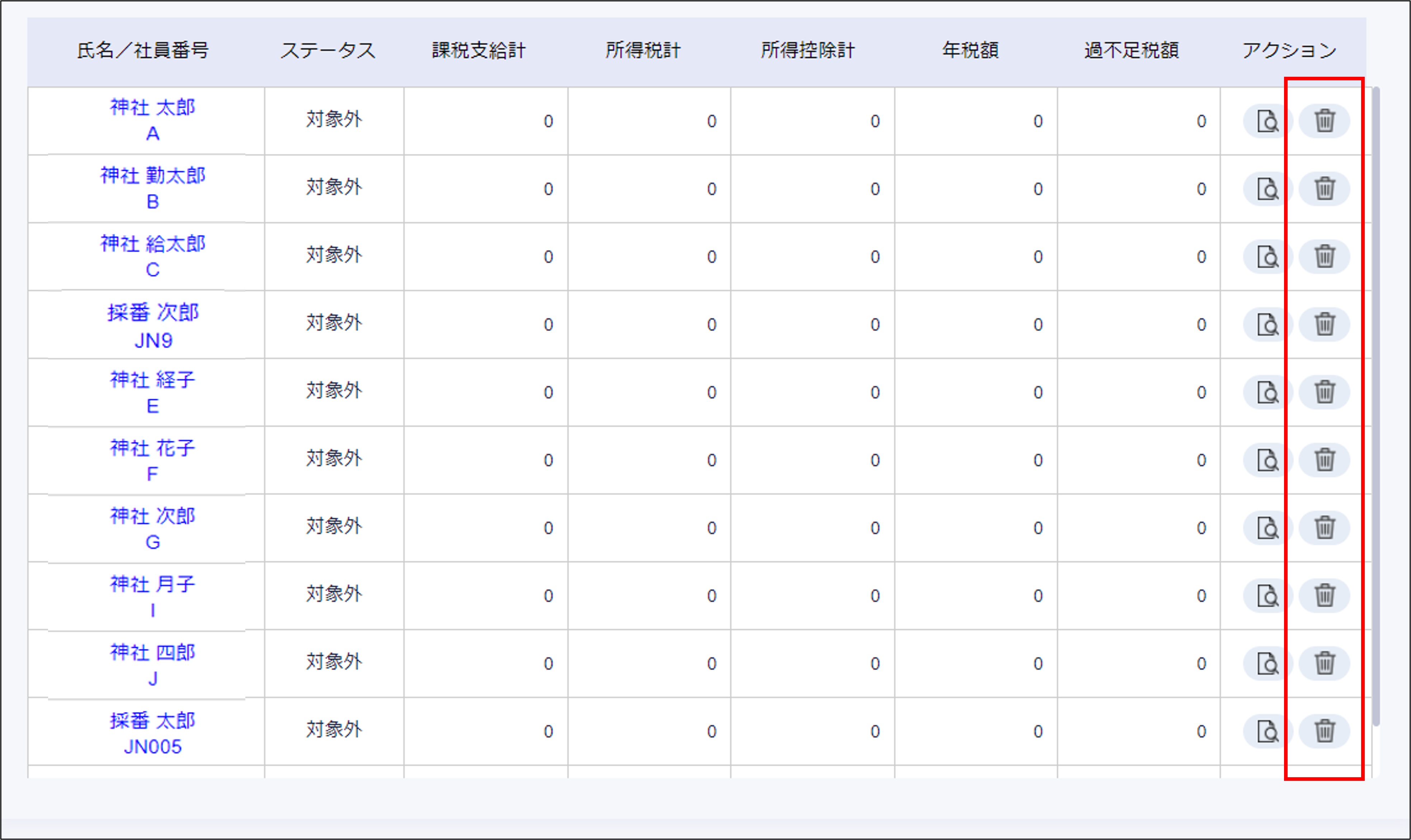1411x840 pixels.
Task: Click the trash icon for 神社 花子
Action: tap(1325, 459)
